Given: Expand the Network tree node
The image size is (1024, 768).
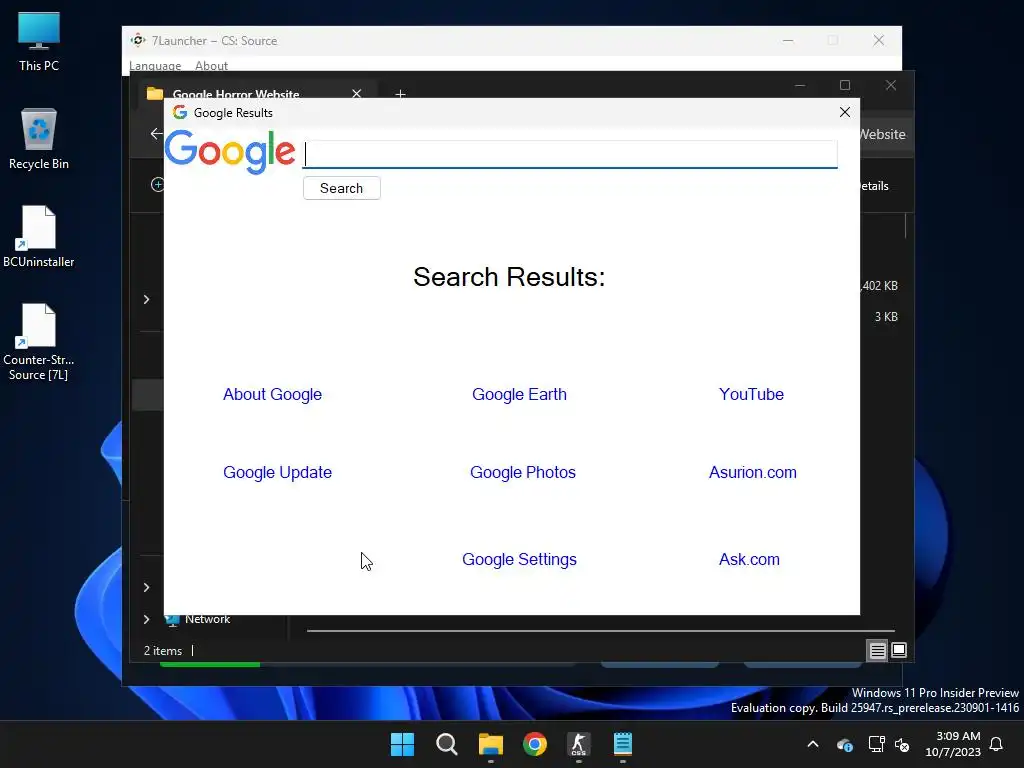Looking at the screenshot, I should point(146,619).
